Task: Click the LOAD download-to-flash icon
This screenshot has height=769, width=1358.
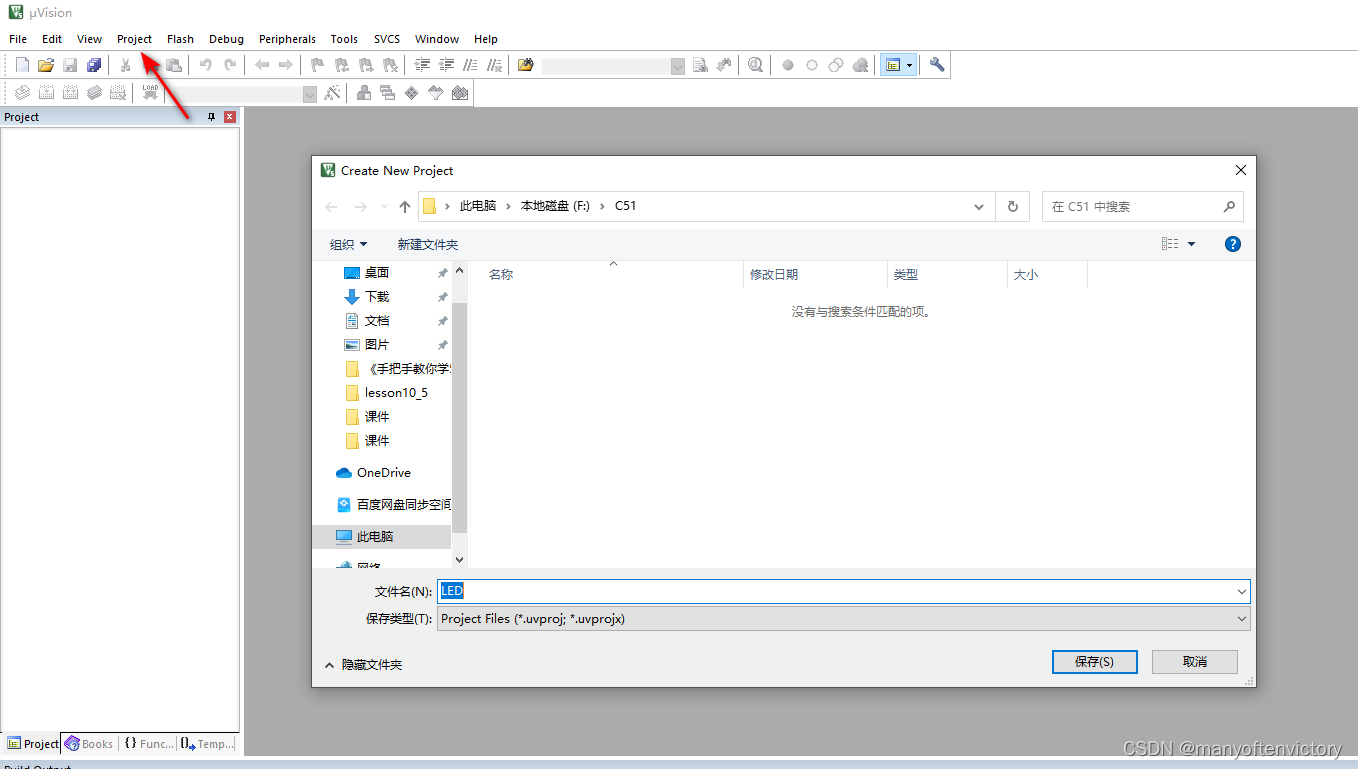Action: (x=150, y=93)
